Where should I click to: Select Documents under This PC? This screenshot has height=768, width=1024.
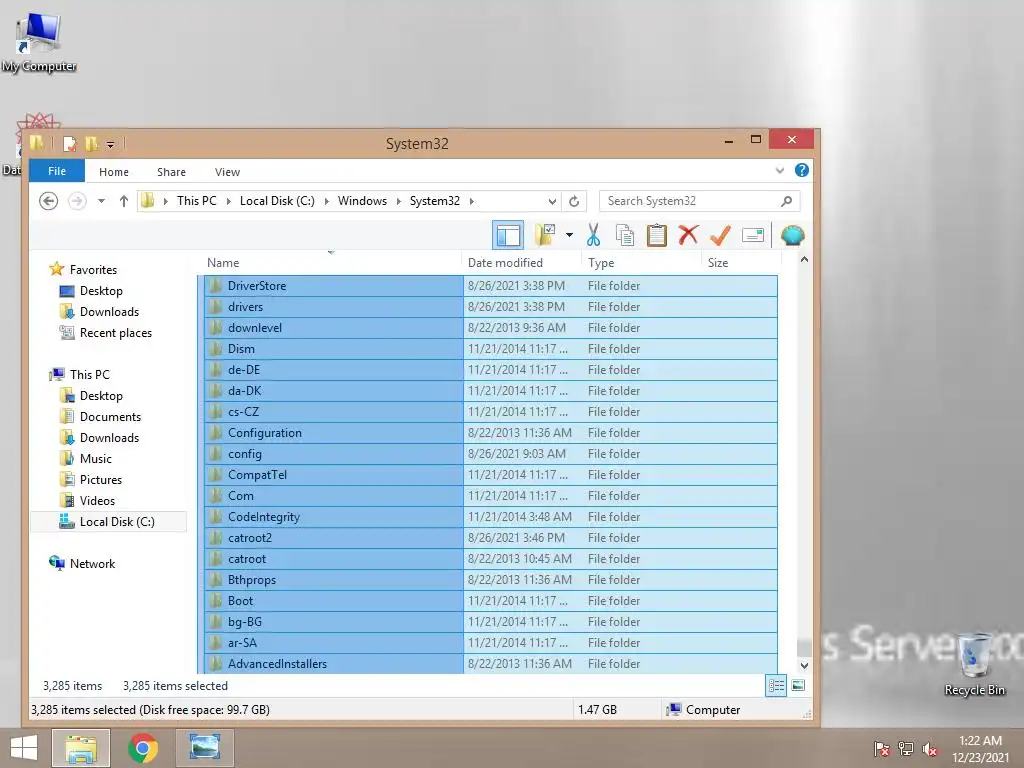click(x=110, y=417)
